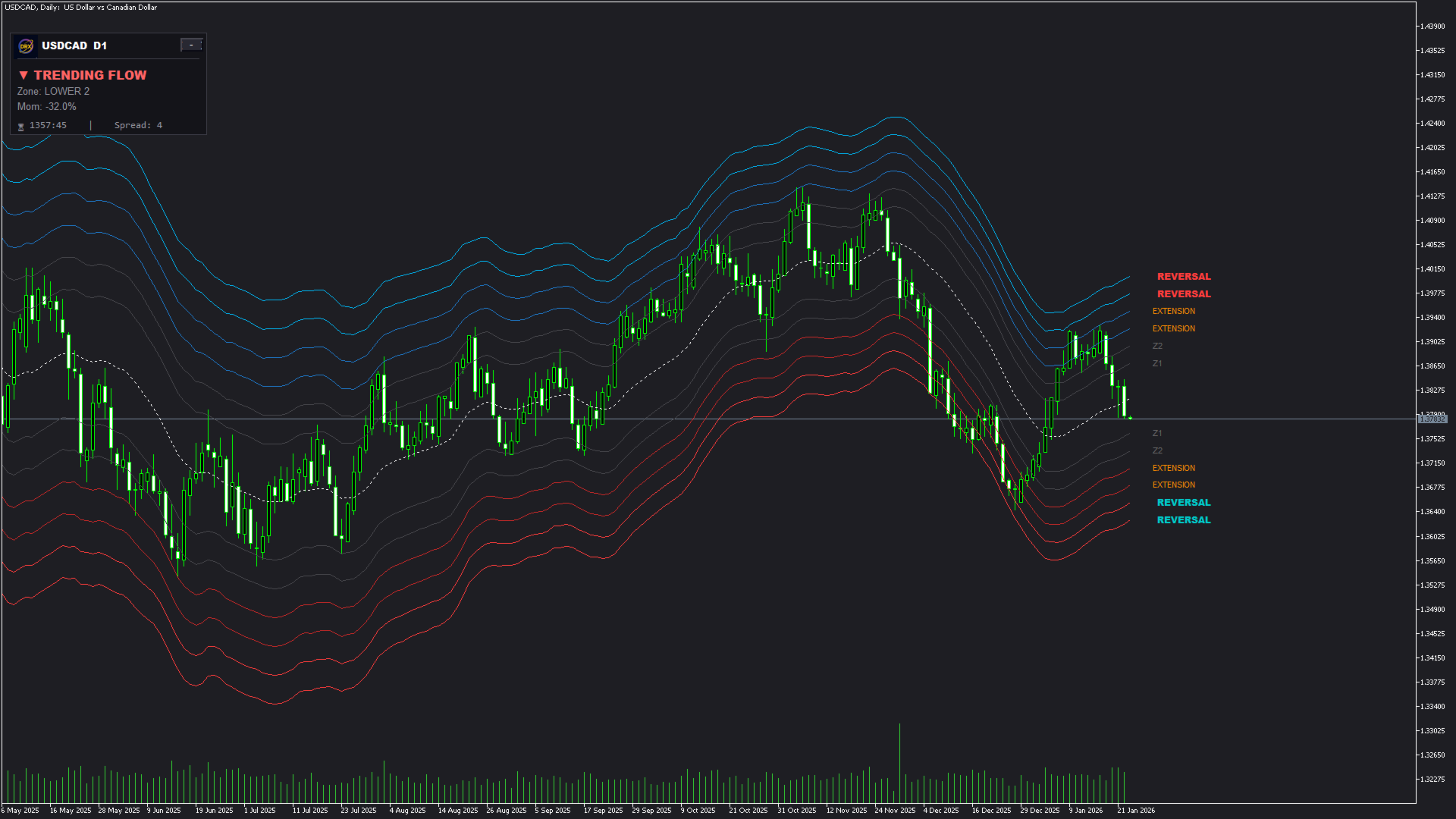This screenshot has height=819, width=1456.
Task: Click the current price tag on price axis
Action: coord(1432,419)
